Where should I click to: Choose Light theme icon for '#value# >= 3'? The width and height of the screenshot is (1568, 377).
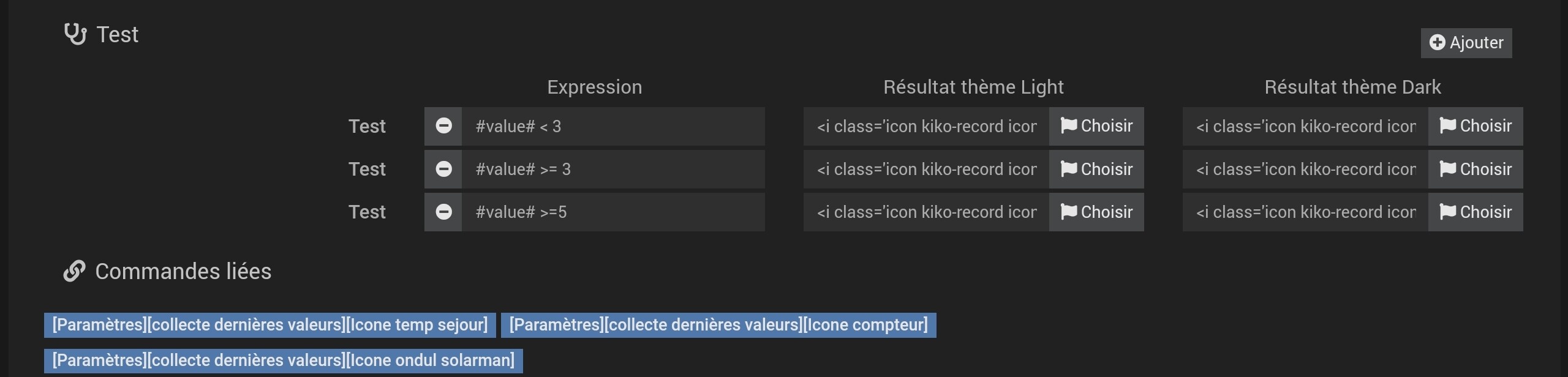point(1096,169)
